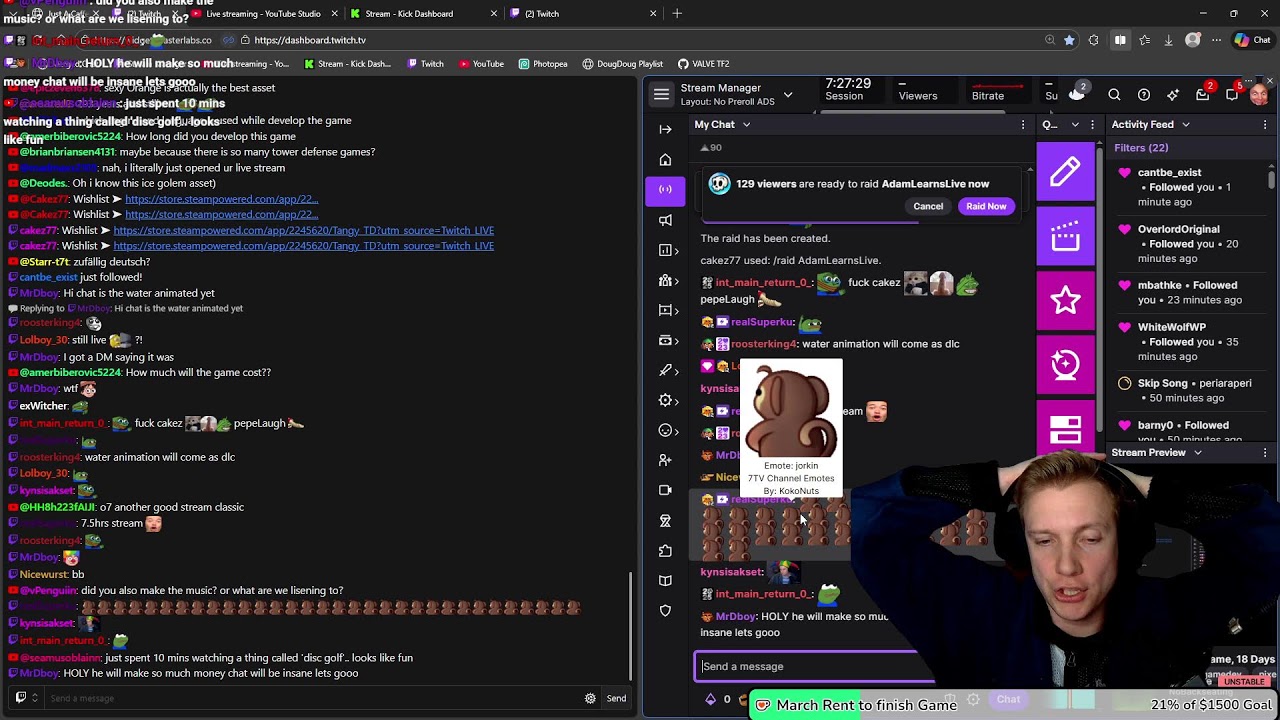Click the Bits diamond icon below chat
Screen dimensions: 1280x720
pos(710,699)
